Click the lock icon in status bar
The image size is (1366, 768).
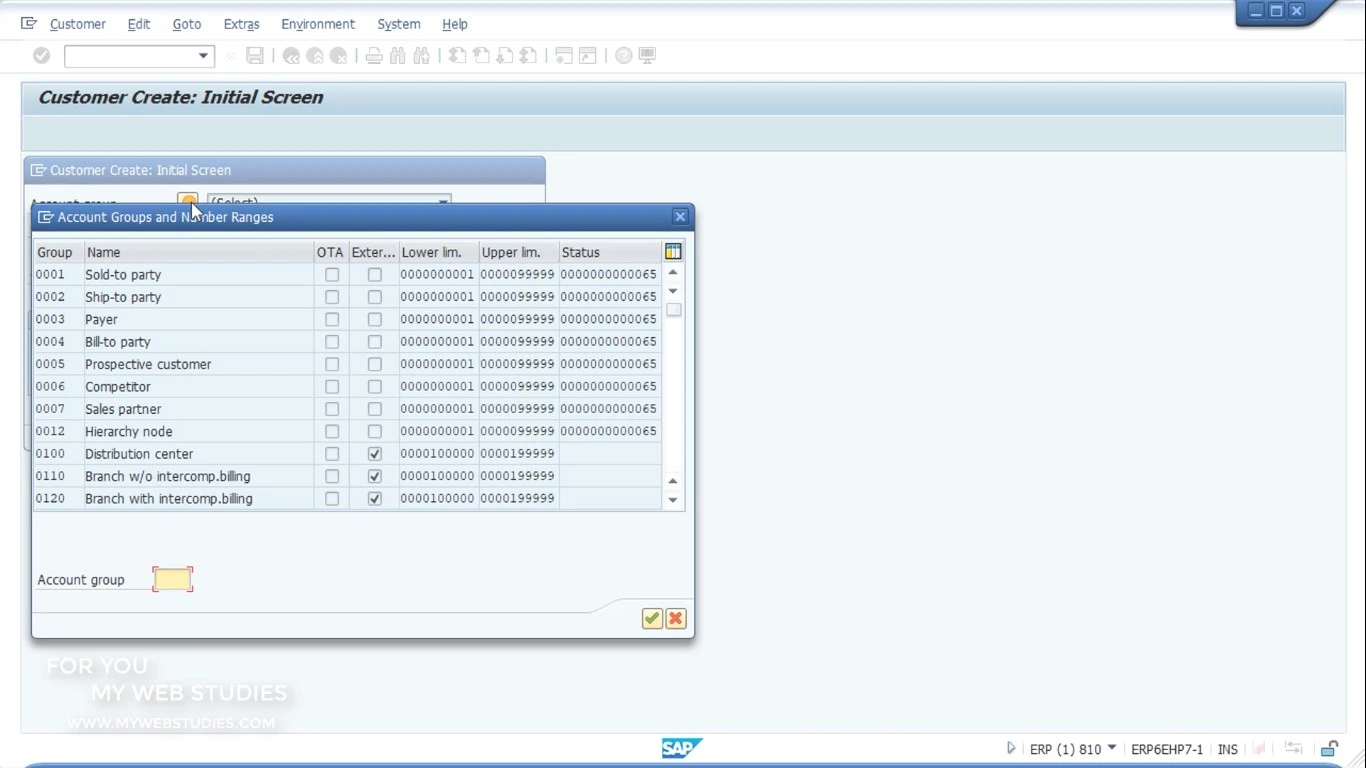pyautogui.click(x=1329, y=749)
